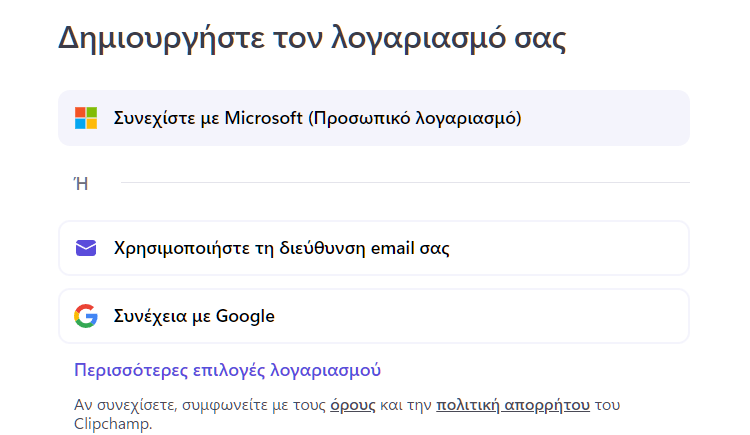The height and width of the screenshot is (435, 750).
Task: Click the Δημιουργήστε τον λογαριασμό σας heading
Action: tap(312, 38)
